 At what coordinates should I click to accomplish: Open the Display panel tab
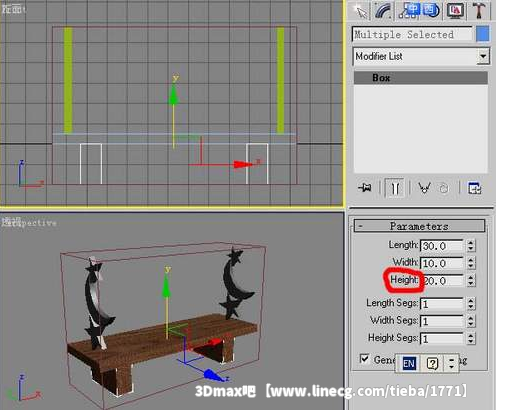click(x=455, y=11)
